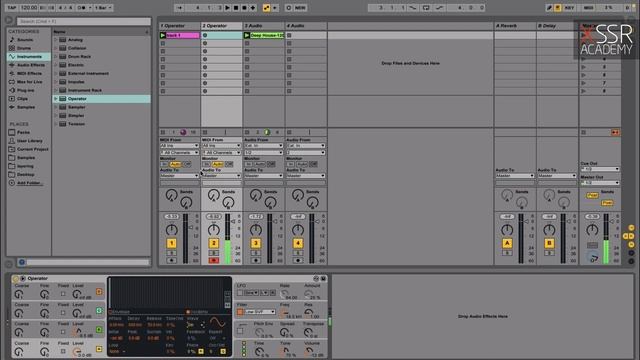Select the Sounds category icon

(12, 40)
